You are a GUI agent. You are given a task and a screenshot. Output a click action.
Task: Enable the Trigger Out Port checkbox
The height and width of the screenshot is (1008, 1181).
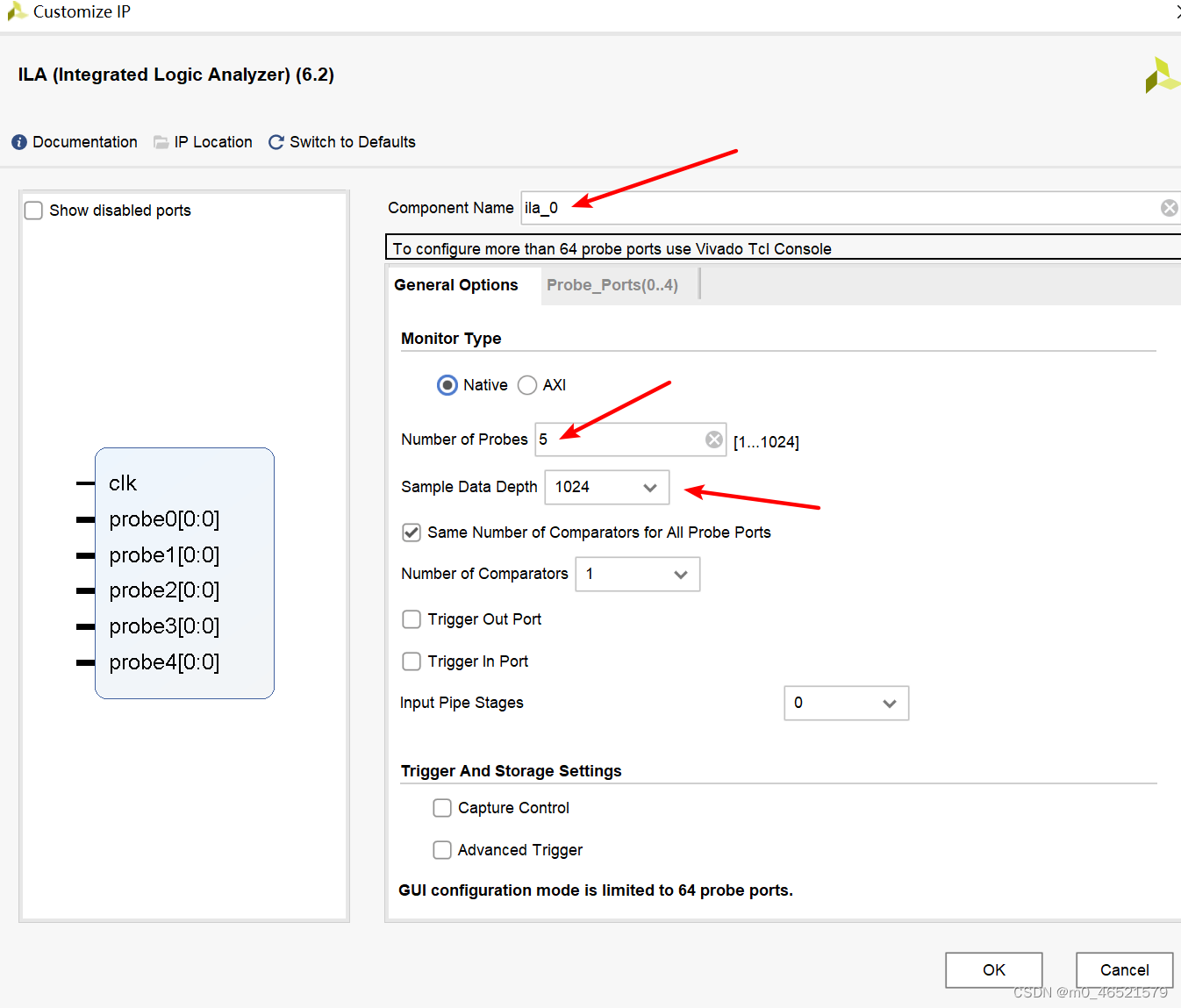tap(412, 619)
